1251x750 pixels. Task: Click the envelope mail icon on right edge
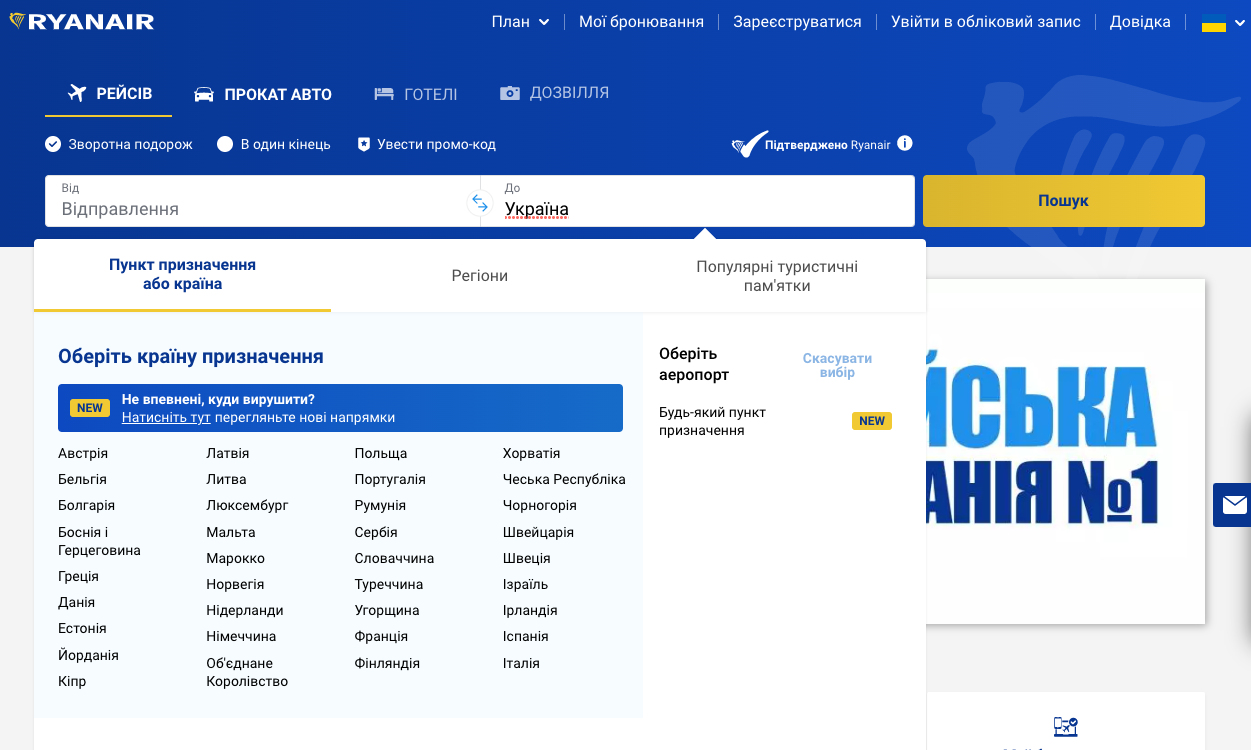click(x=1233, y=505)
